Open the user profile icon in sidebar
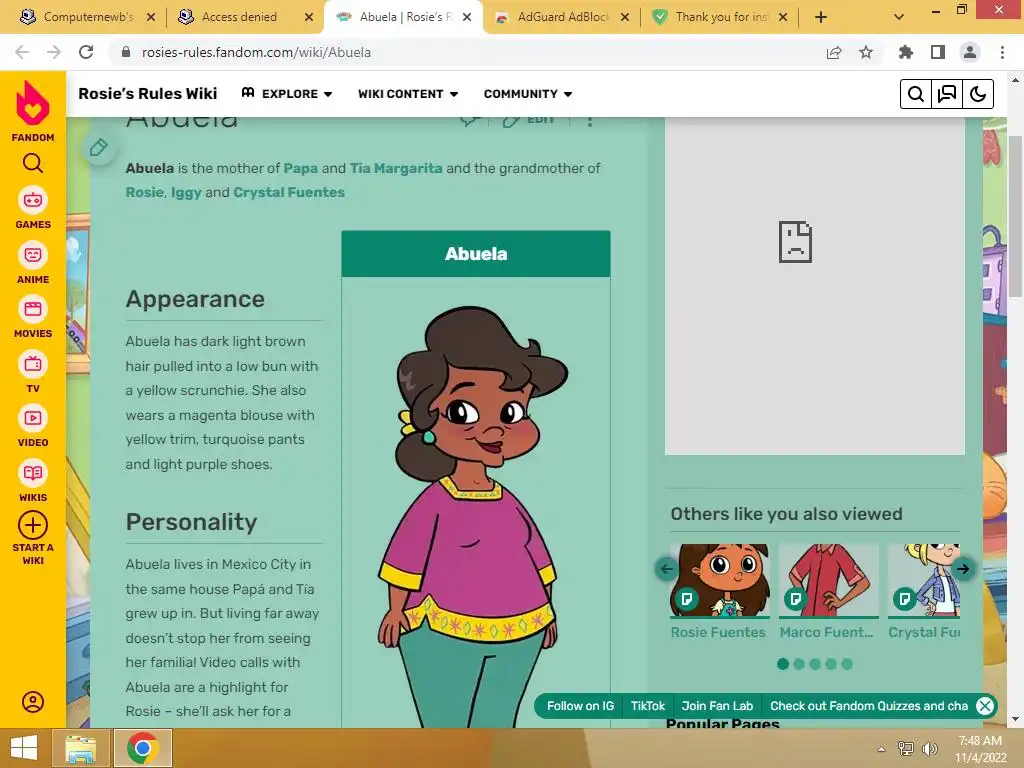 pyautogui.click(x=33, y=702)
